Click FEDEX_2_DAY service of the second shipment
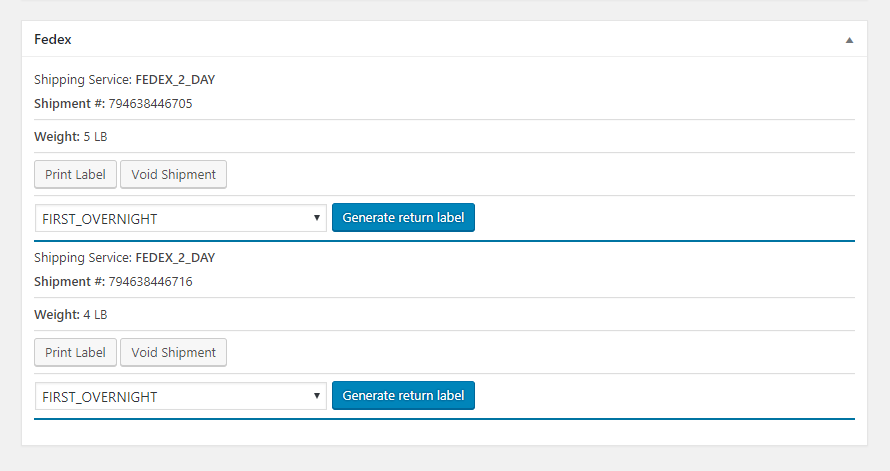The width and height of the screenshot is (890, 471). click(175, 258)
